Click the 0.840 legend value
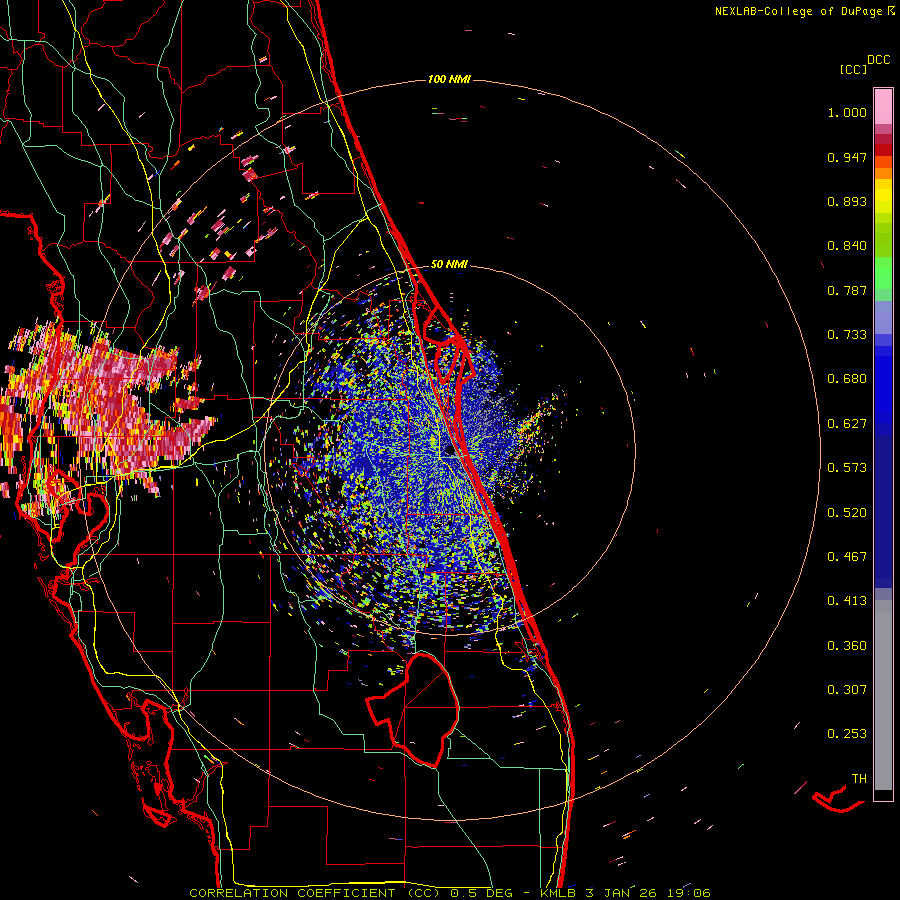Screen dimensions: 900x900 coord(847,246)
